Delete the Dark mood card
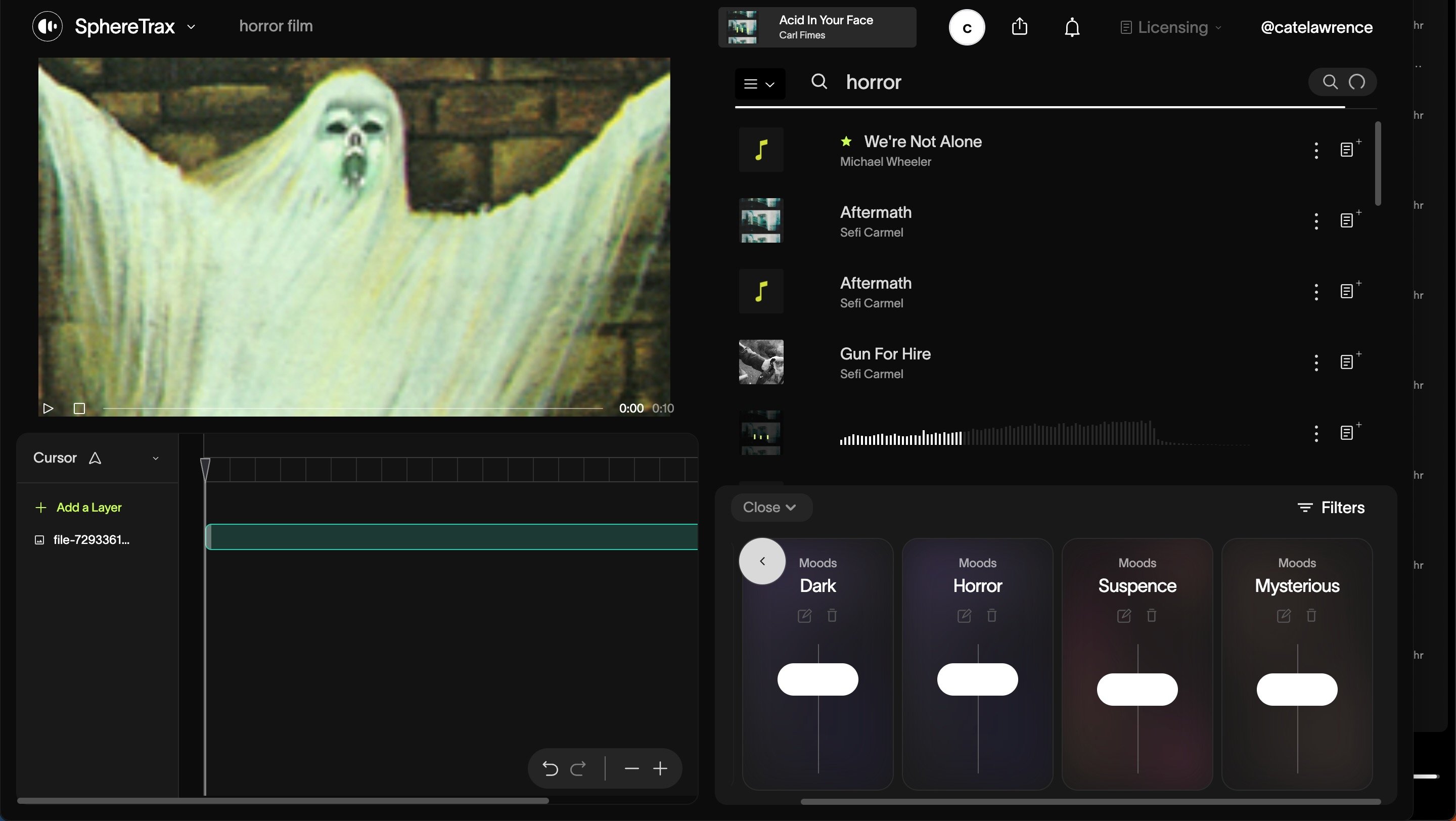The image size is (1456, 821). coord(832,615)
